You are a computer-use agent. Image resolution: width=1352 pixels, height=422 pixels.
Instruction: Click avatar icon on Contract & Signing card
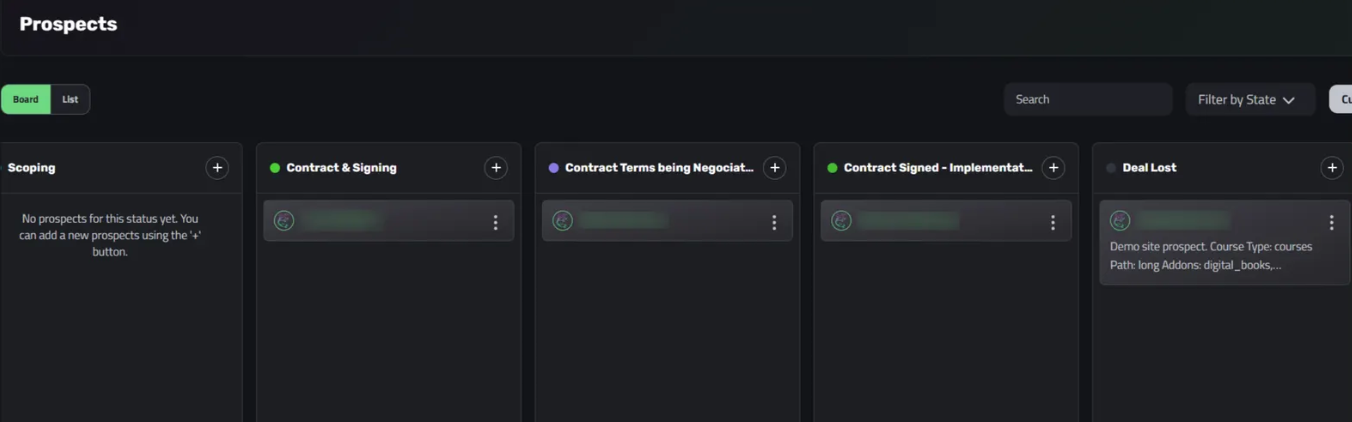(x=284, y=221)
